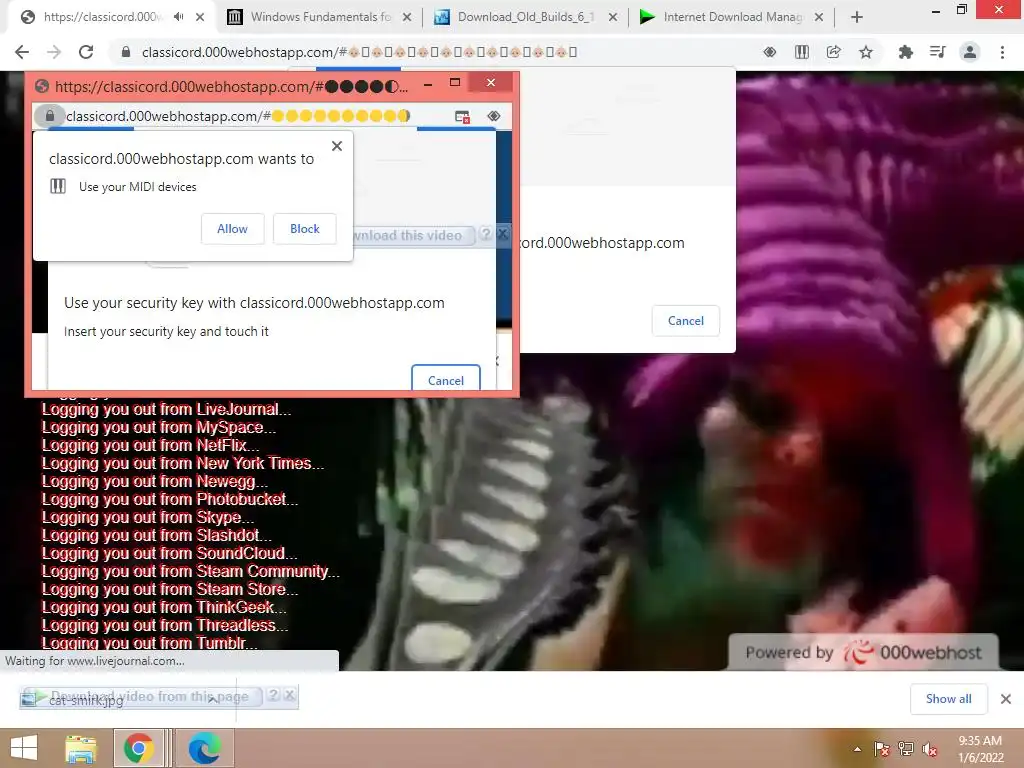The height and width of the screenshot is (768, 1024).
Task: Click 'Logging you out from SoundCloud...' text
Action: [169, 553]
